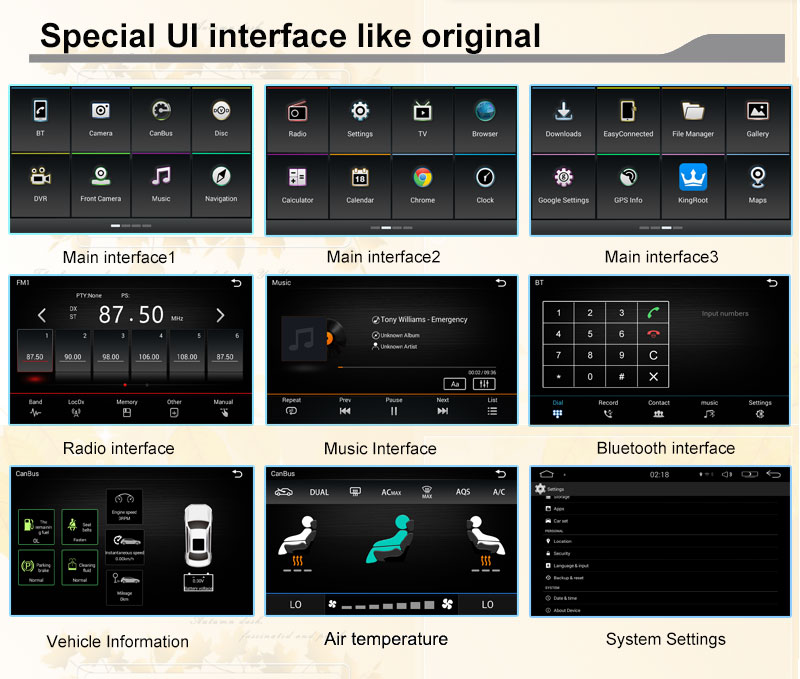Screen dimensions: 800x679
Task: Toggle Repeat mode in music player
Action: (x=291, y=406)
